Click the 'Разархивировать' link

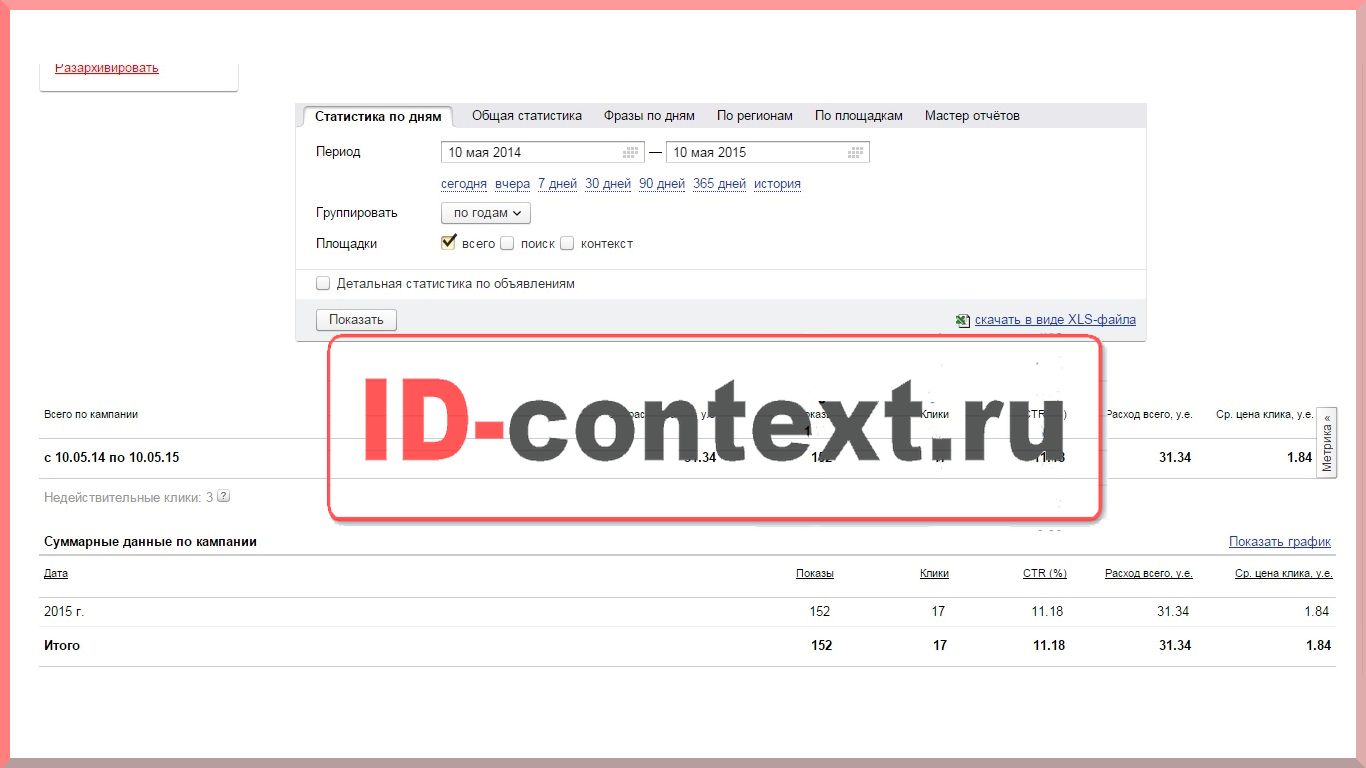point(107,68)
